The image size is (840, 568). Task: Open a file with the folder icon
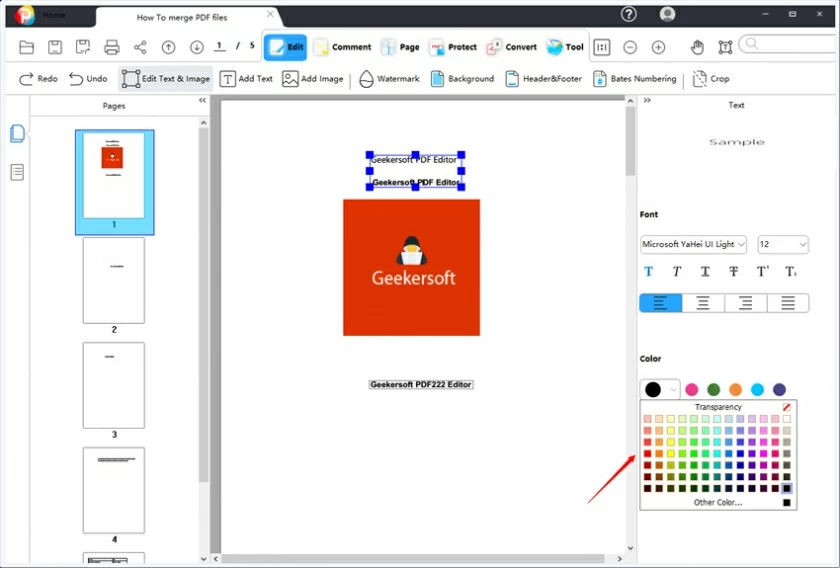point(26,47)
